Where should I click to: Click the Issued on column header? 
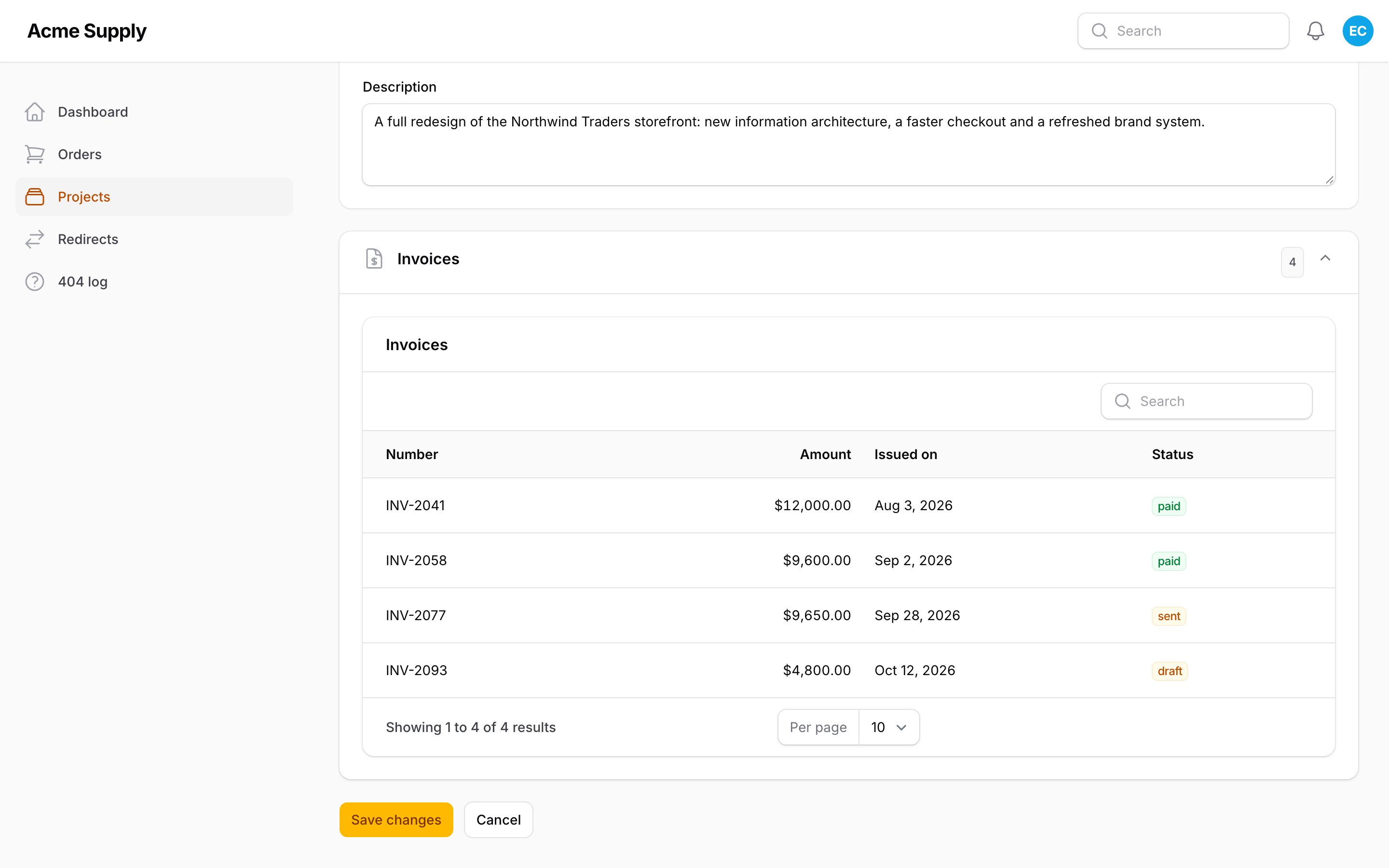pyautogui.click(x=905, y=455)
